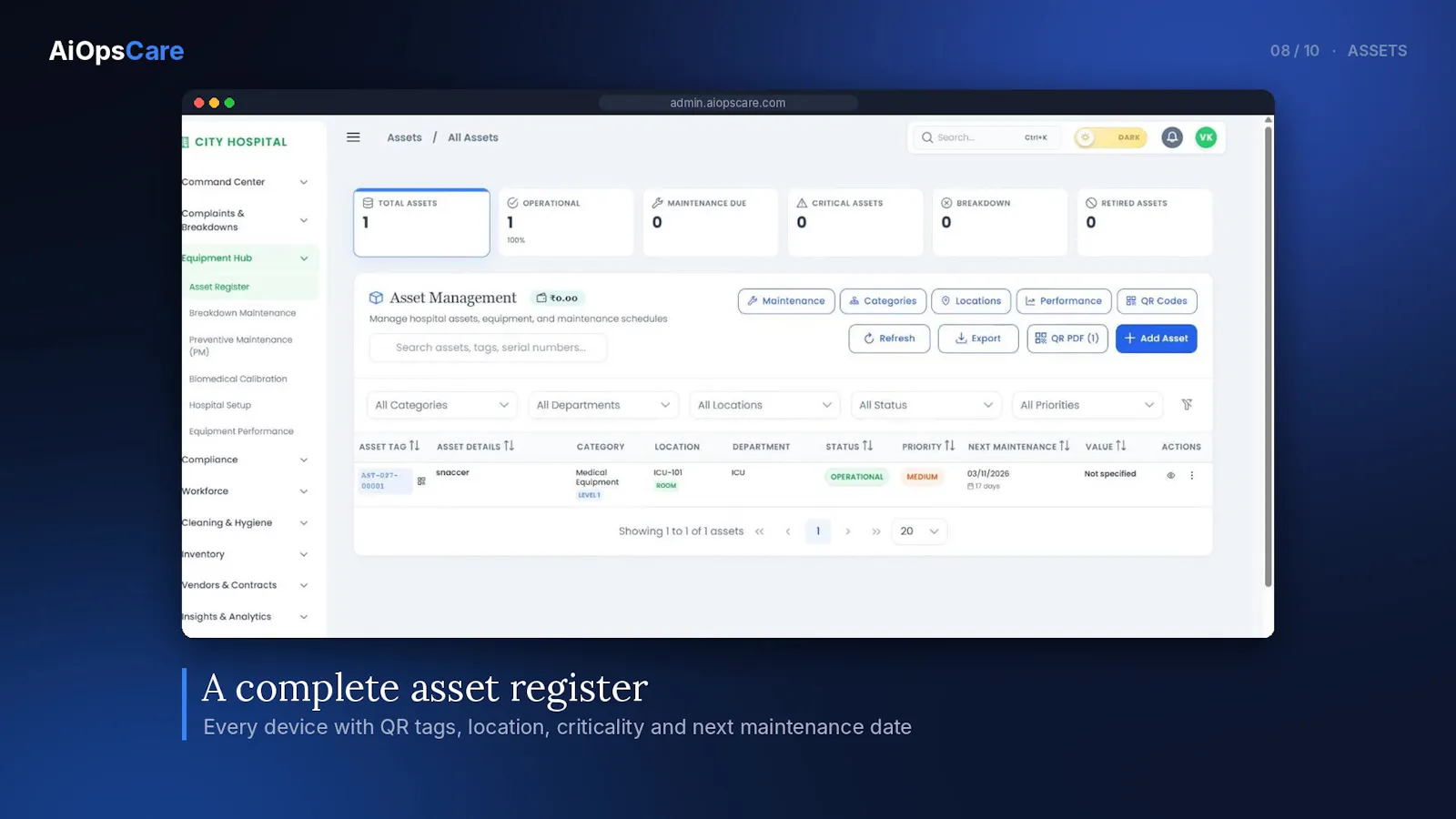
Task: Open the QR Codes button
Action: [1157, 301]
